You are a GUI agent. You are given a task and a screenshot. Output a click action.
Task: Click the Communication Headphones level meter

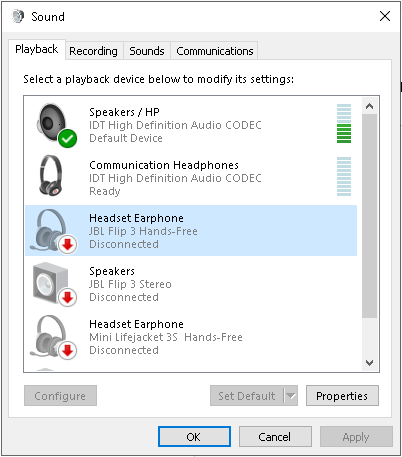point(344,176)
